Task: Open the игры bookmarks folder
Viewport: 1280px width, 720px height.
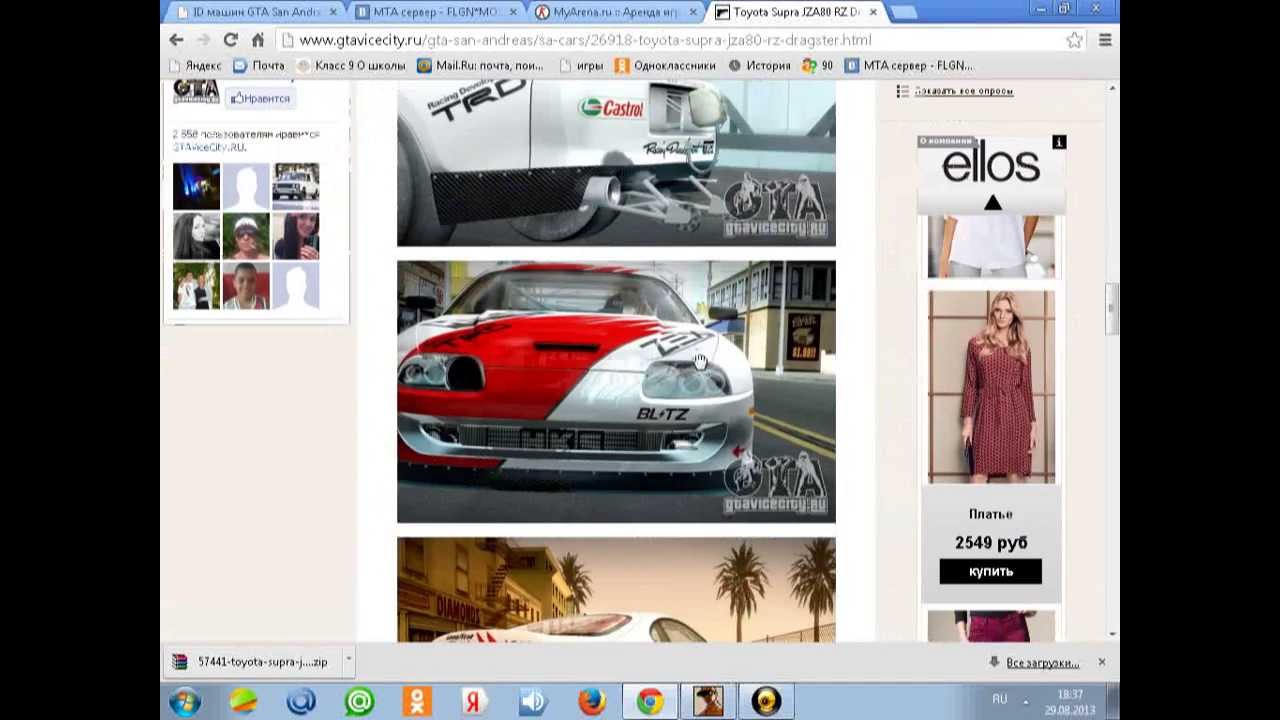Action: coord(581,65)
